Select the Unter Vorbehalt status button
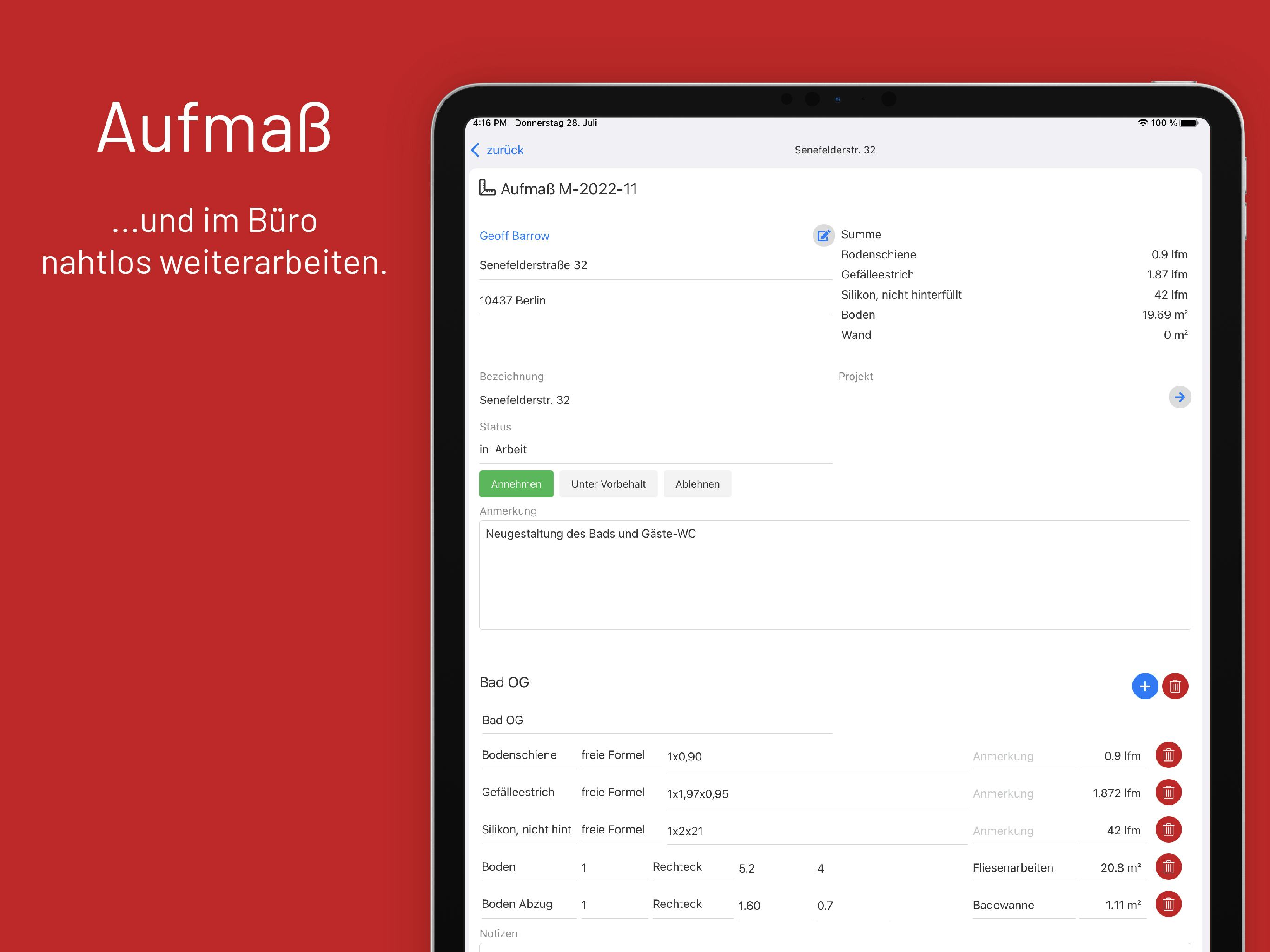The image size is (1270, 952). 608,484
